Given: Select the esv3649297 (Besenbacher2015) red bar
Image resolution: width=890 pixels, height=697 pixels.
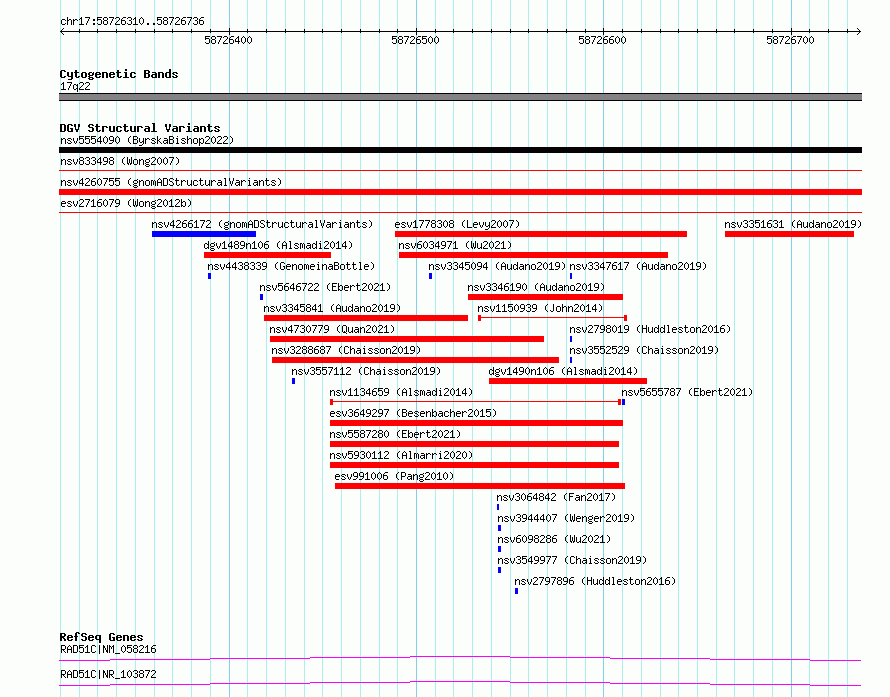Looking at the screenshot, I should 476,423.
